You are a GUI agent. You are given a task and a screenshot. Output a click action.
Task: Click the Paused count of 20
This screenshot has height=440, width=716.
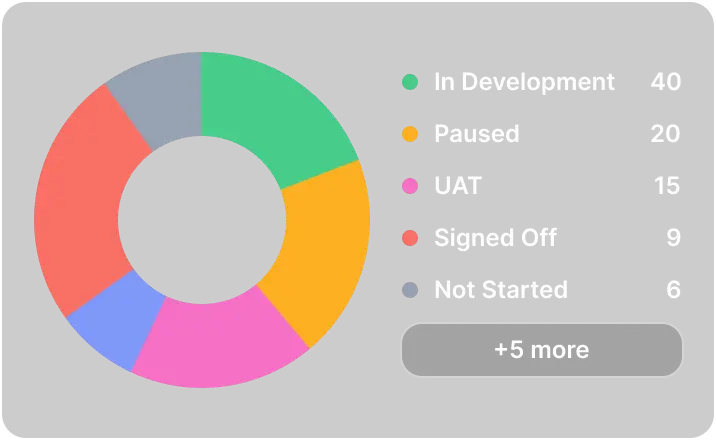tap(665, 134)
